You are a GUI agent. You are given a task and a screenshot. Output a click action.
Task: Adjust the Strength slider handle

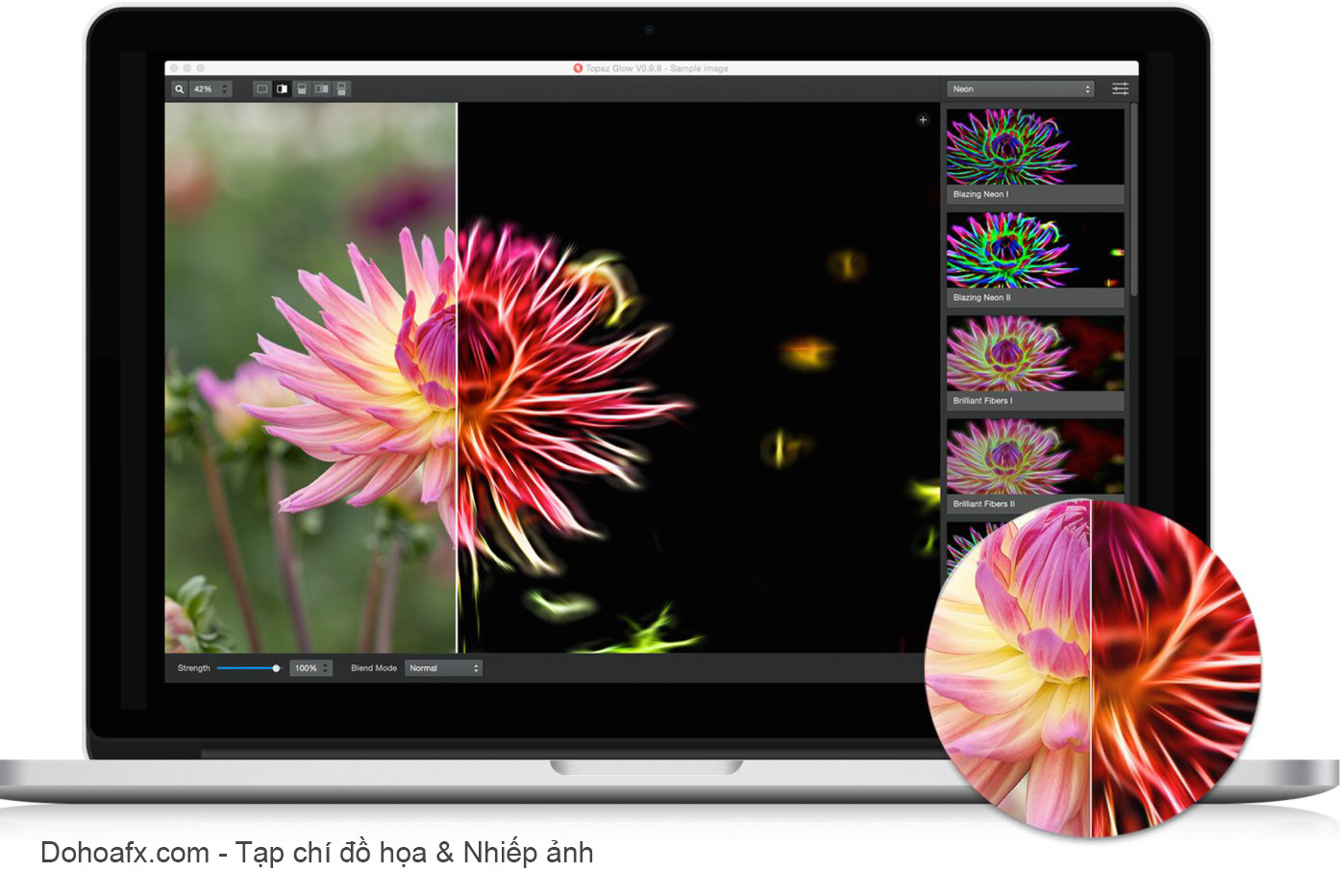(276, 668)
